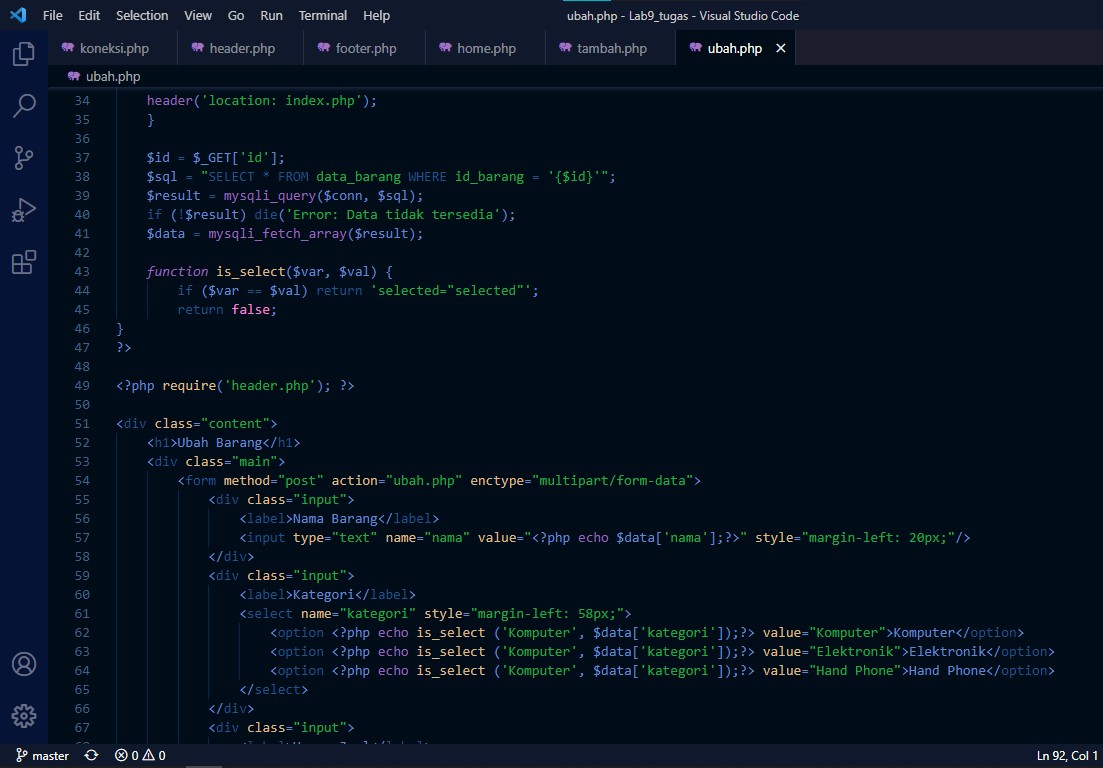This screenshot has width=1103, height=768.
Task: Click the value="Hand Phone" option line
Action: click(x=662, y=671)
